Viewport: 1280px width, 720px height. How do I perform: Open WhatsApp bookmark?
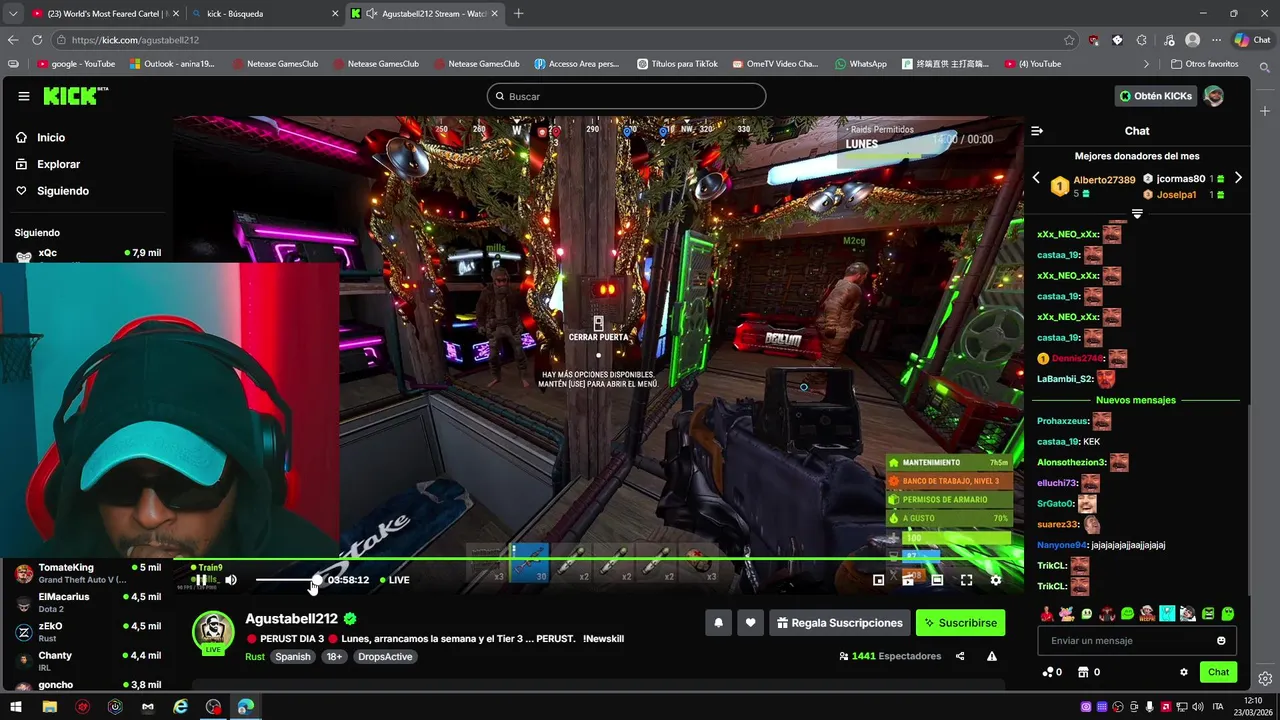861,64
